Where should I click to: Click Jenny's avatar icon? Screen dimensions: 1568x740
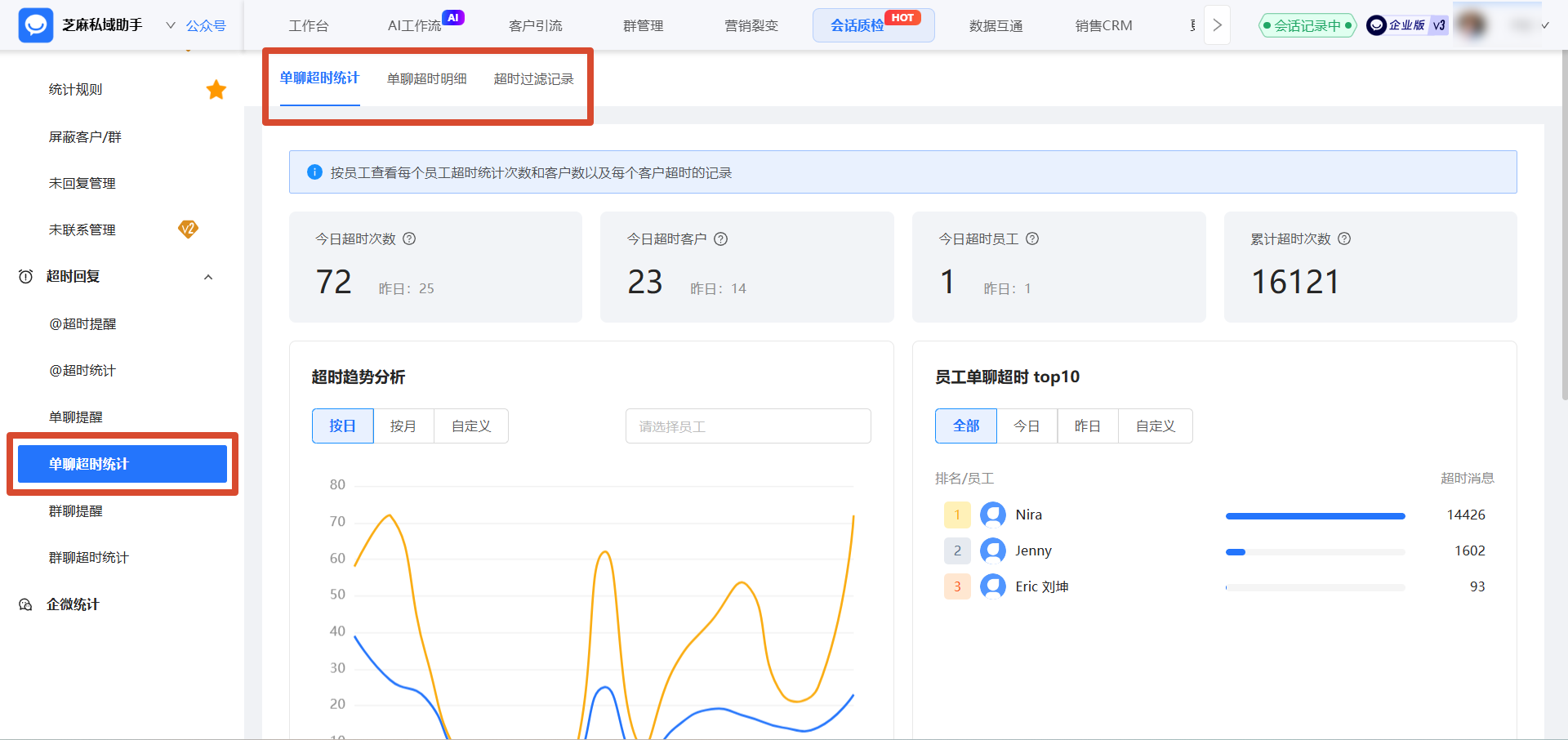coord(993,551)
